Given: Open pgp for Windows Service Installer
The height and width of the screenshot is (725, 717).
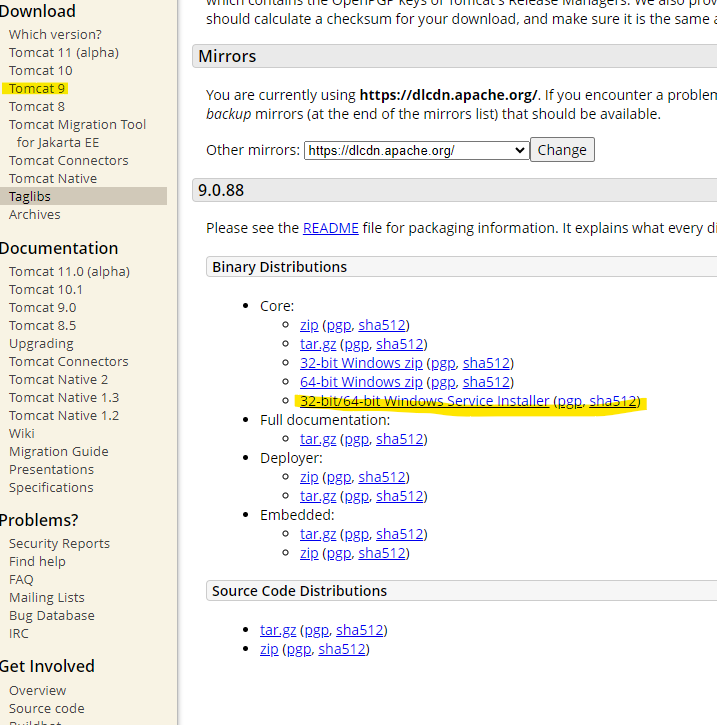Looking at the screenshot, I should click(x=570, y=401).
